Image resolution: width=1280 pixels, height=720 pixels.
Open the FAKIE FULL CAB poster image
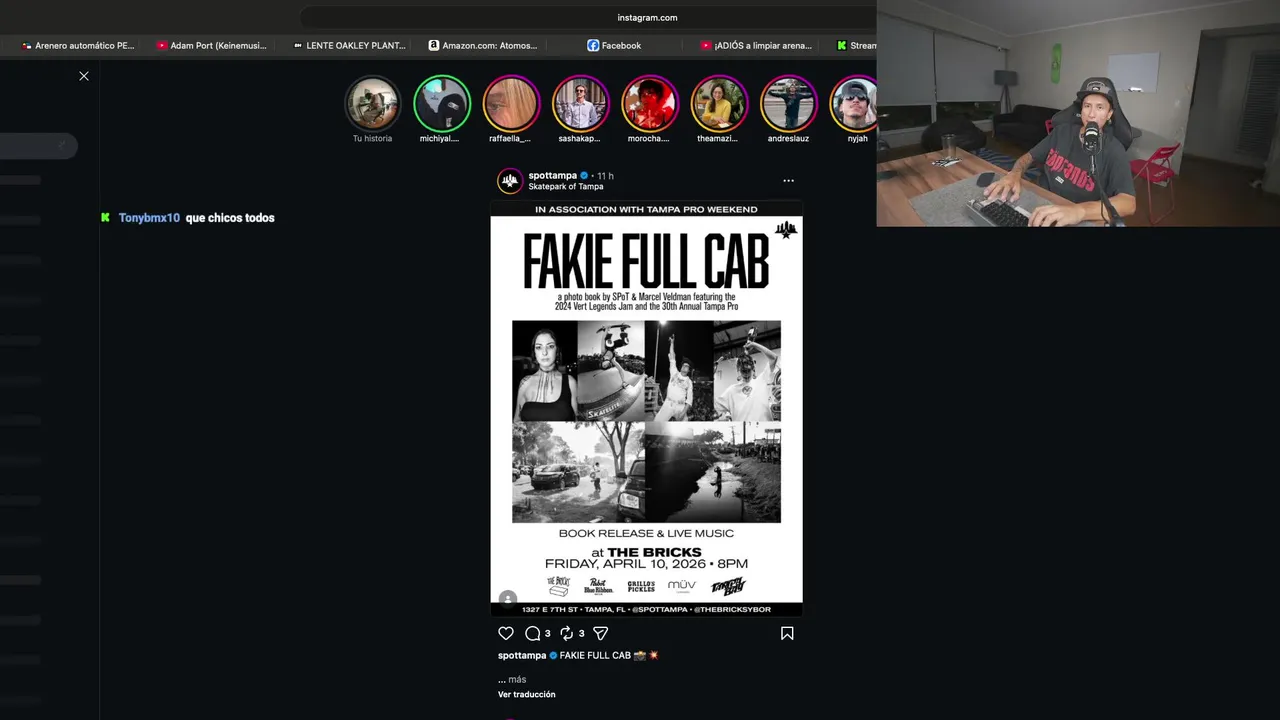point(646,409)
